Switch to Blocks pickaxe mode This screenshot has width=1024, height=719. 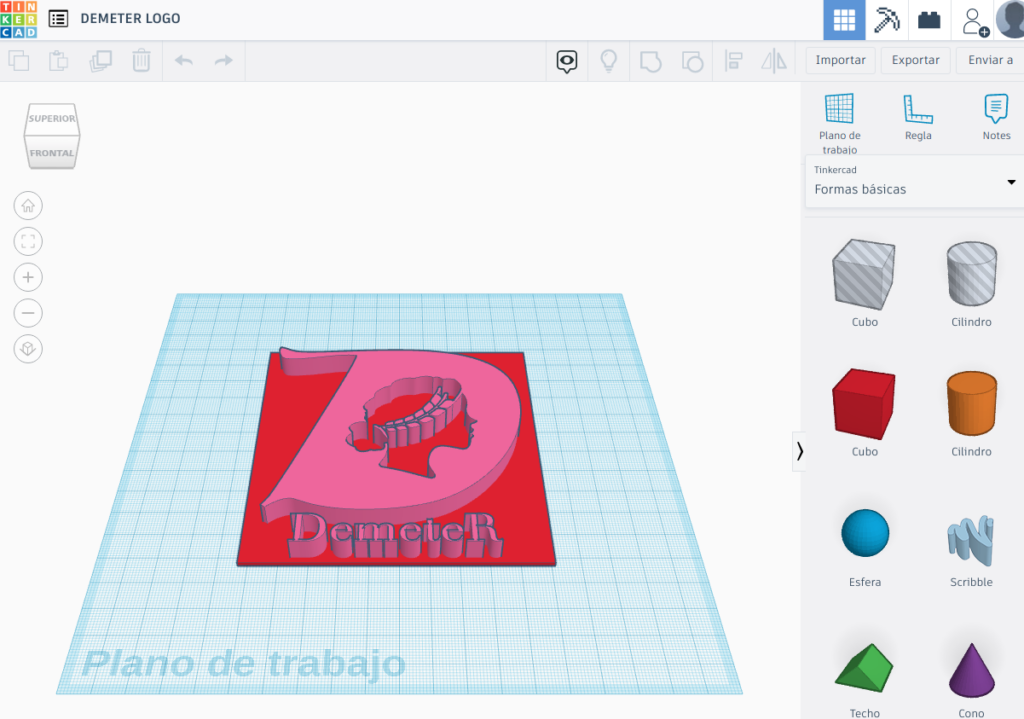coord(887,20)
